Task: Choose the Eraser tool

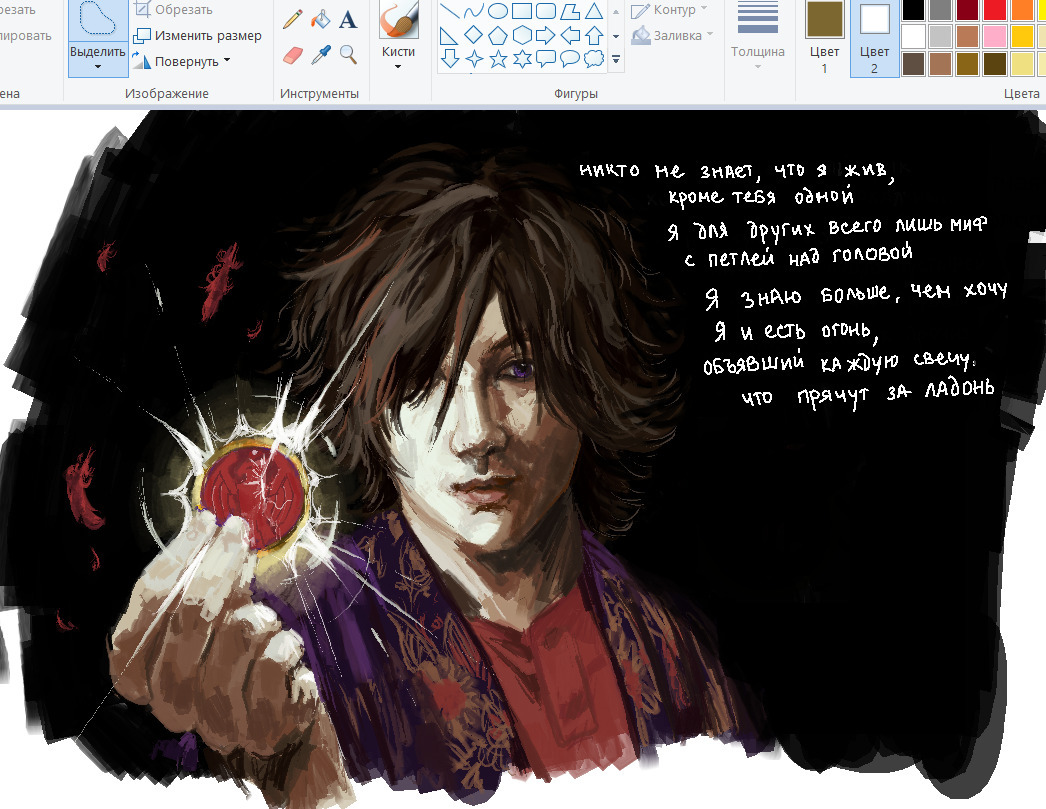Action: (292, 54)
